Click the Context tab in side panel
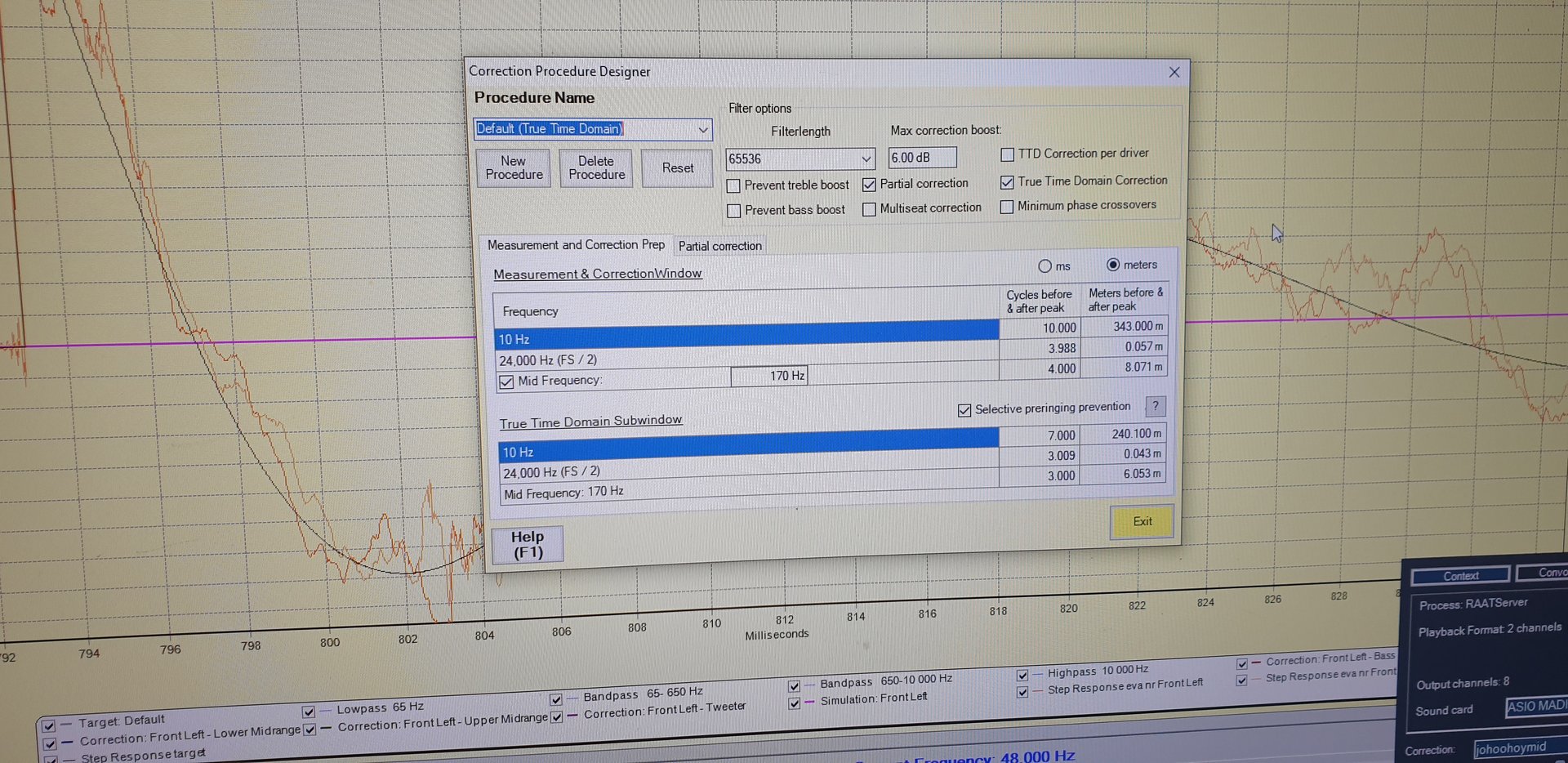1568x763 pixels. (1460, 575)
